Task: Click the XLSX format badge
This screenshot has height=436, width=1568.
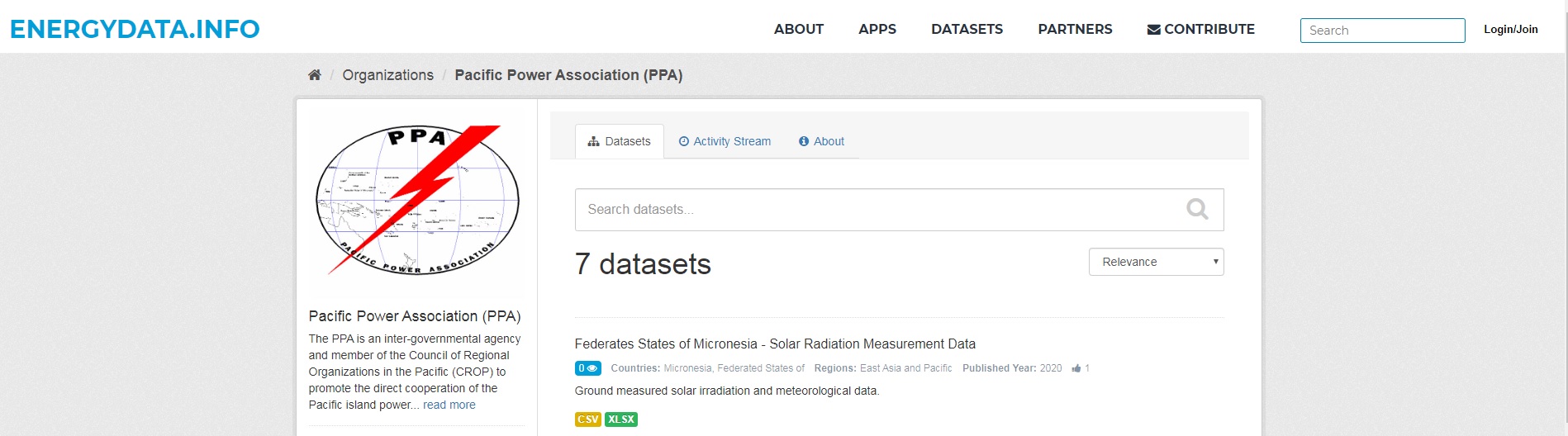Action: (621, 419)
